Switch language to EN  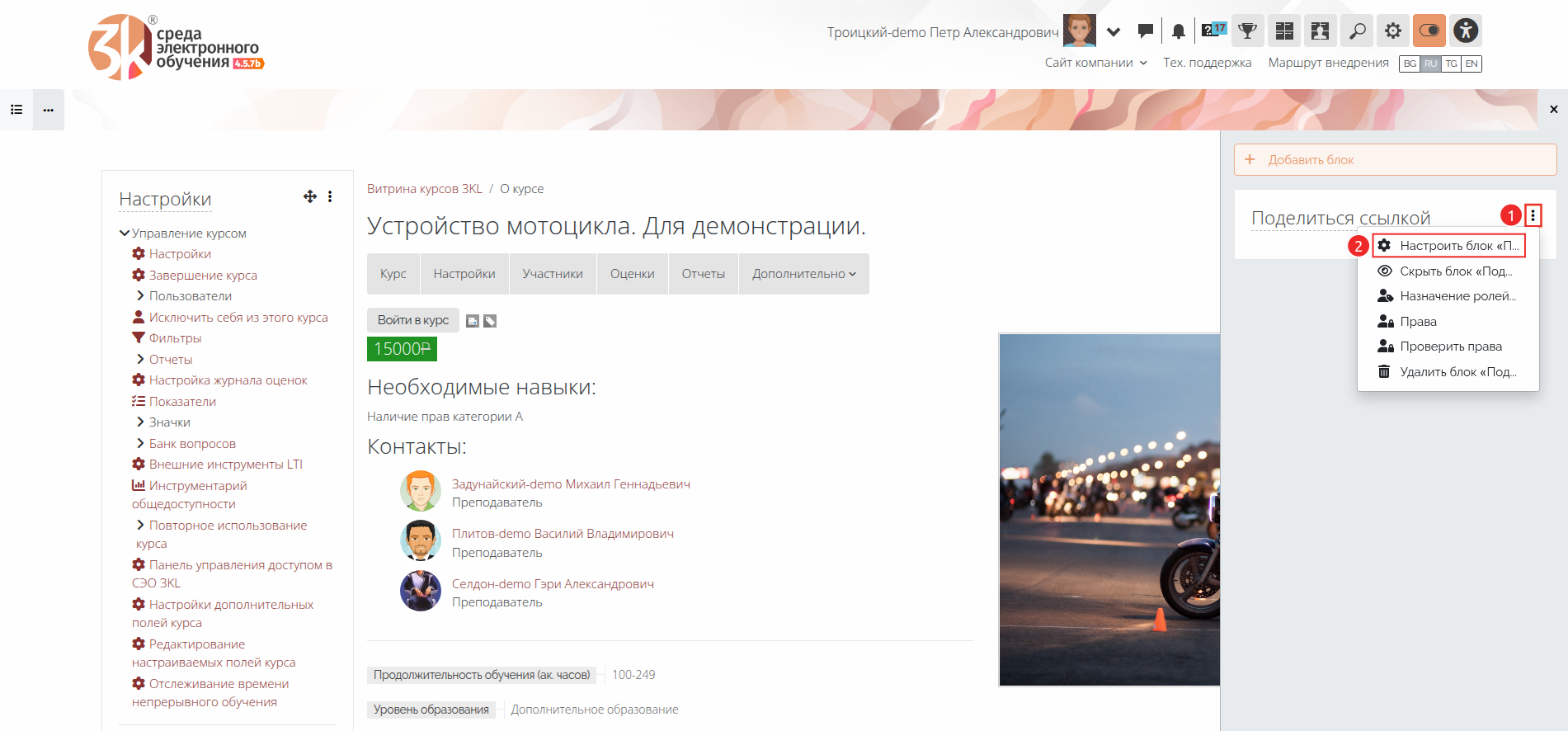(x=1471, y=64)
